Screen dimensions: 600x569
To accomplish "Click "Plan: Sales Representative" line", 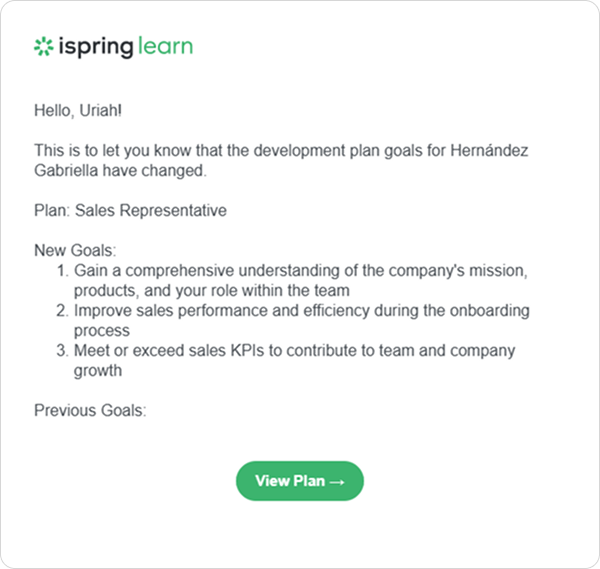I will [130, 210].
